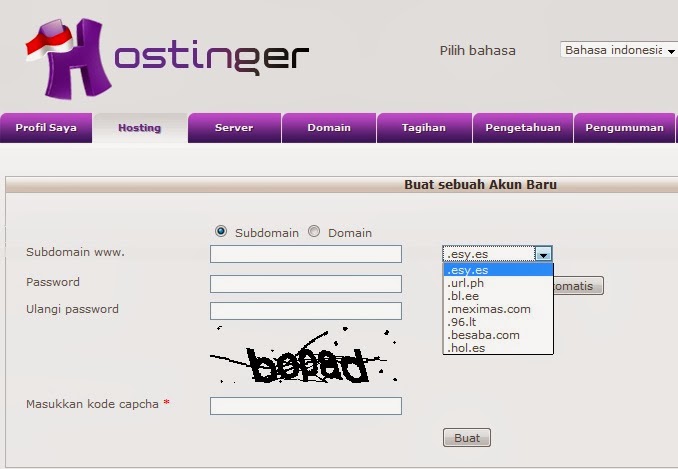
Task: Select .hol.es from the suffix list
Action: point(498,348)
